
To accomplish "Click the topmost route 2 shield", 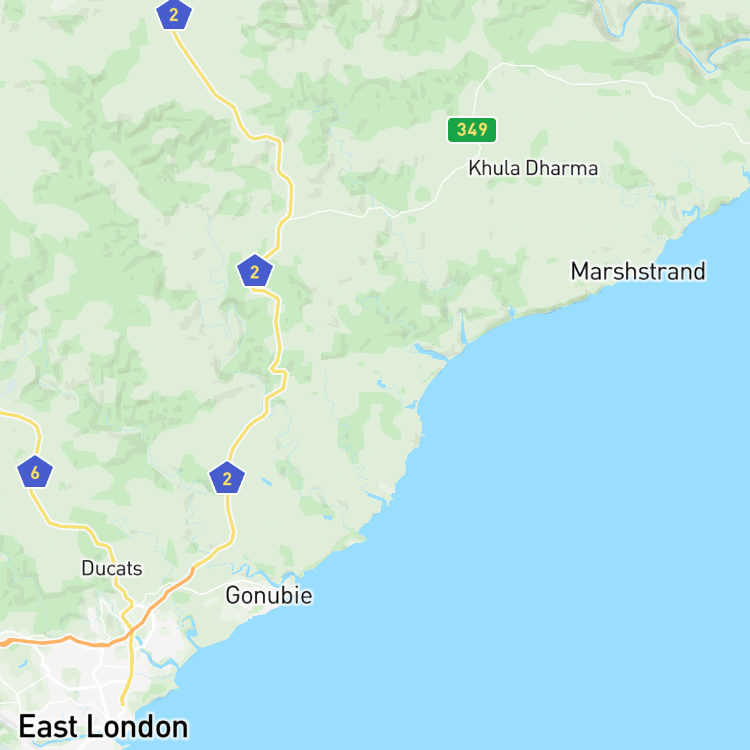I will pyautogui.click(x=174, y=14).
